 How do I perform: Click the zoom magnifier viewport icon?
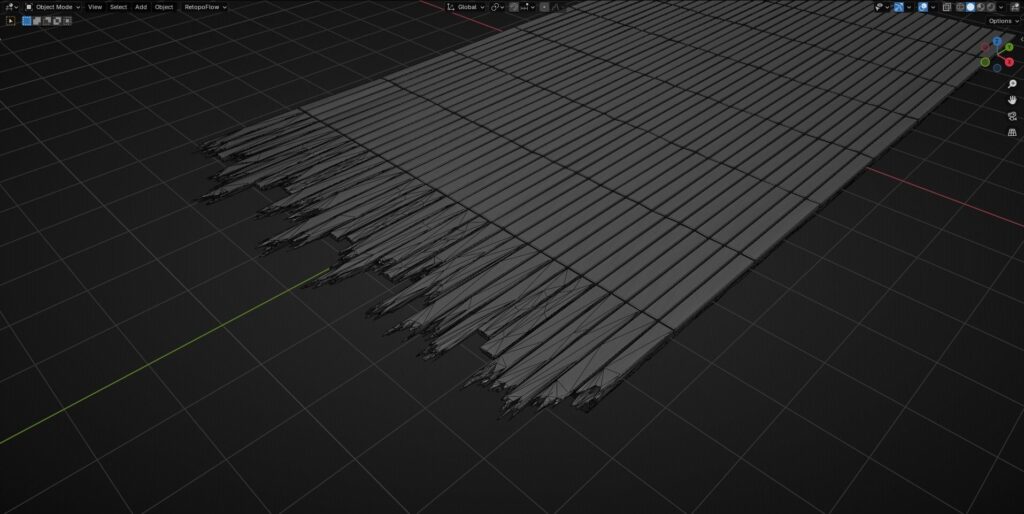(1012, 84)
